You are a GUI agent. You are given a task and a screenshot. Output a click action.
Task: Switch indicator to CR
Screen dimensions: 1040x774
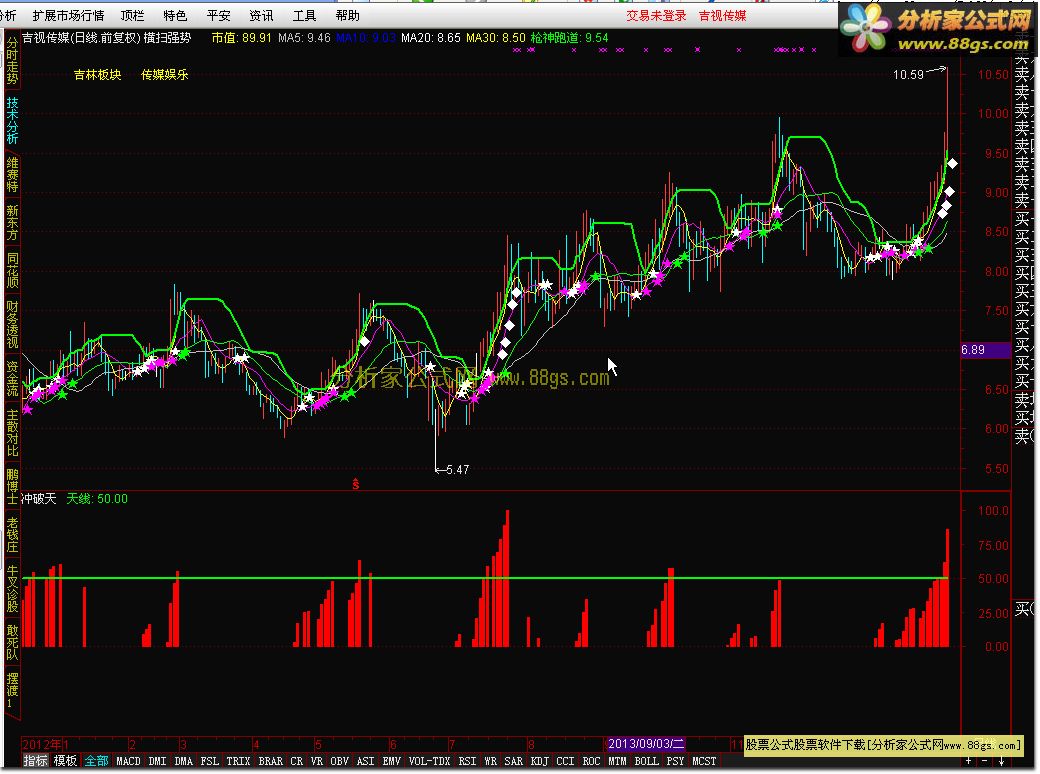pos(296,761)
